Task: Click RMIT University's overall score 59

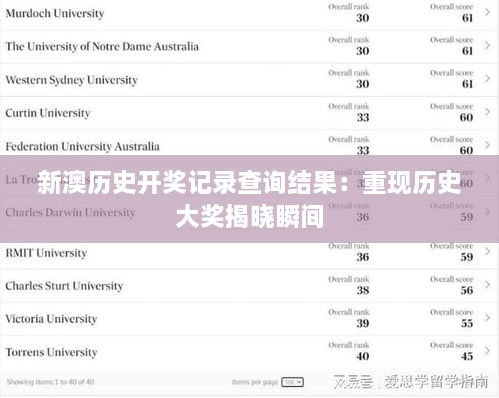Action: point(467,257)
